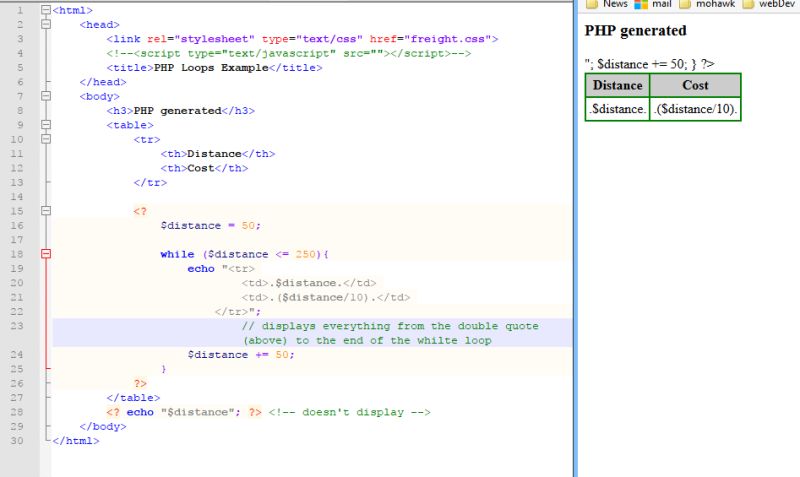Click the '$distance = 50;' code line
Screen dimensions: 800x477
[211, 225]
